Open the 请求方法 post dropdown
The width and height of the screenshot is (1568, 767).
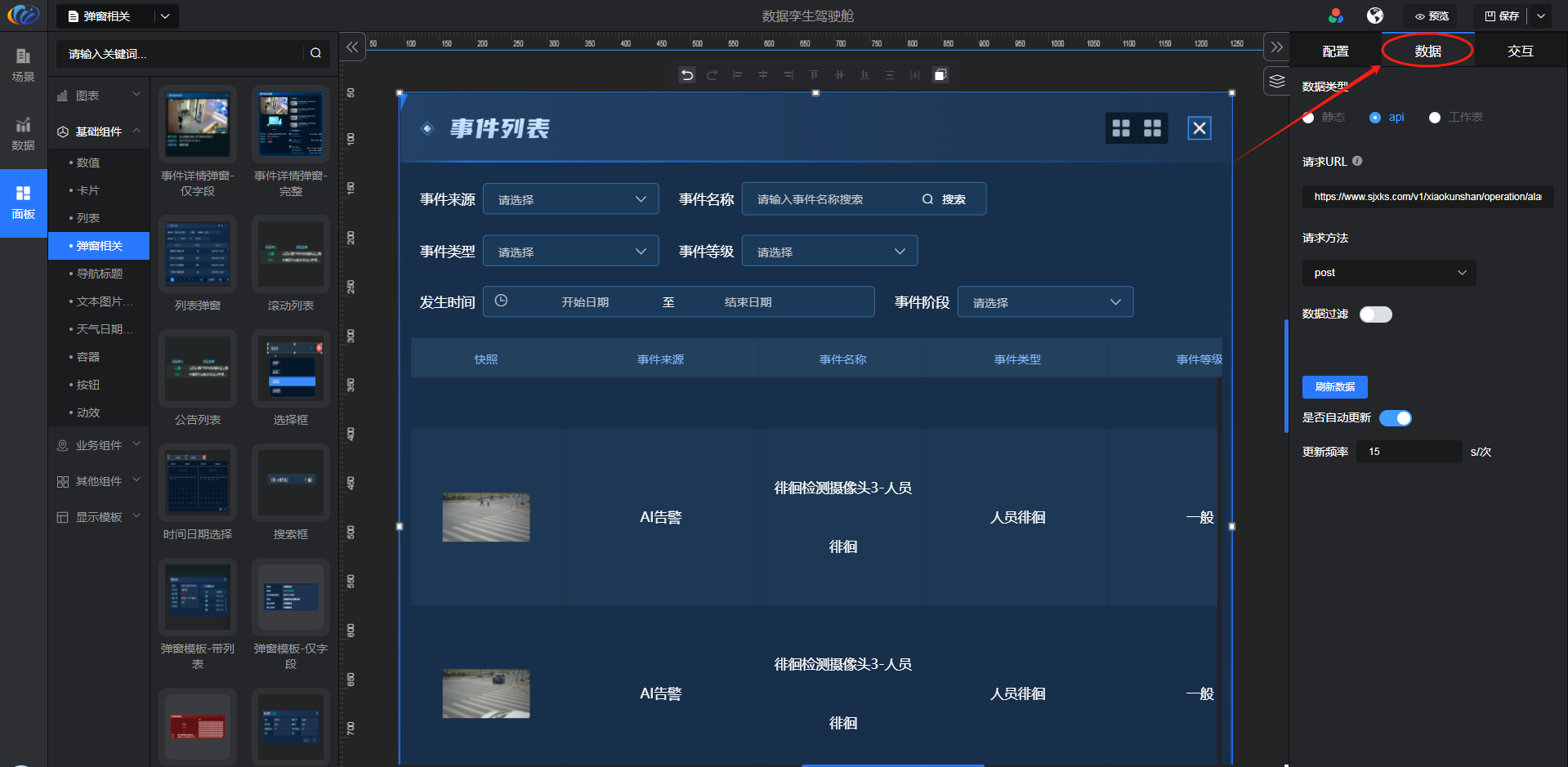pyautogui.click(x=1388, y=273)
